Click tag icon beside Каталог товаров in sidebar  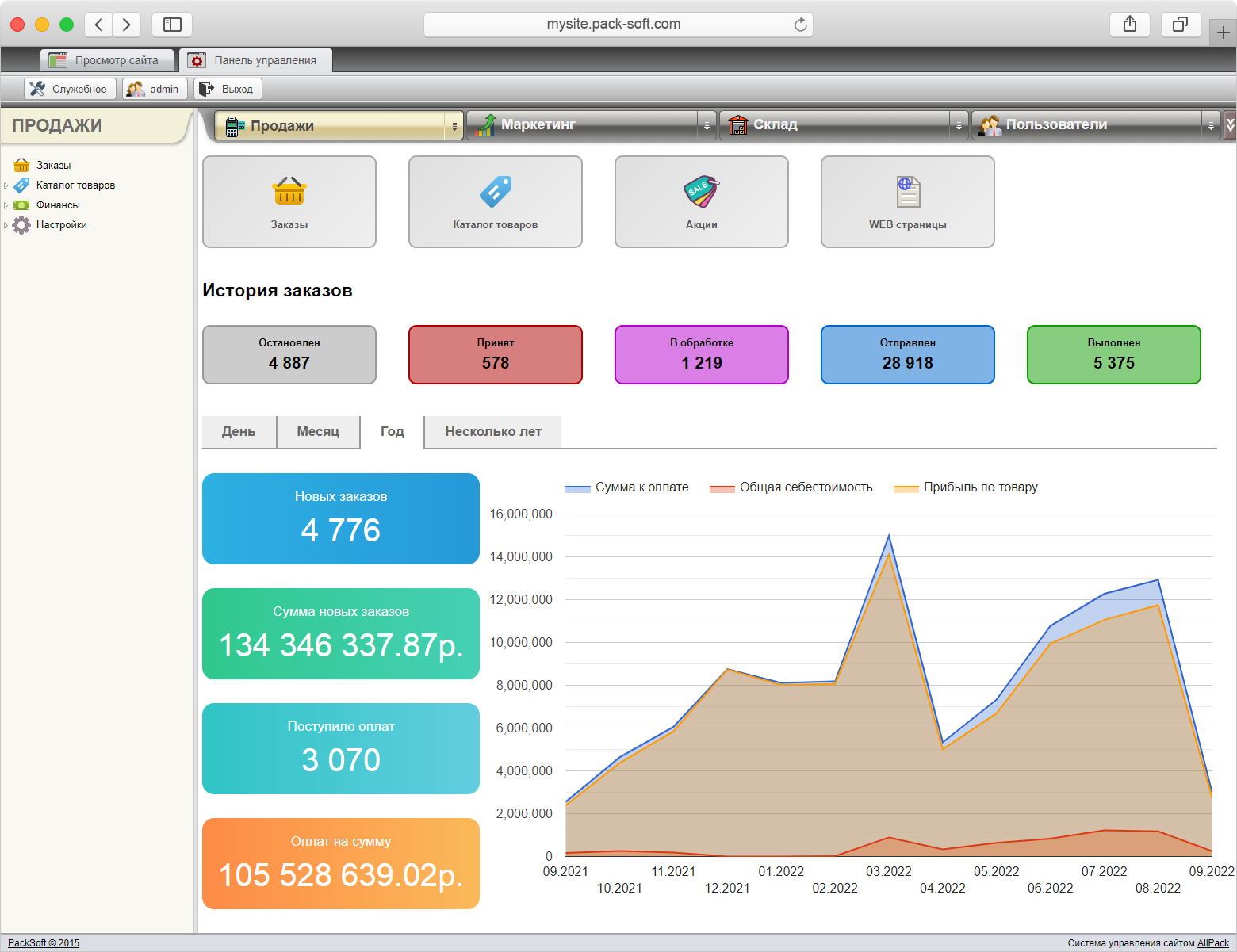pos(21,185)
